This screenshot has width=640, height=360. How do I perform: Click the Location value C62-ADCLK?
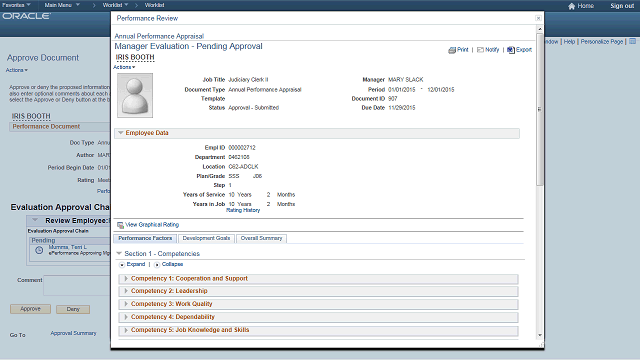click(x=243, y=167)
